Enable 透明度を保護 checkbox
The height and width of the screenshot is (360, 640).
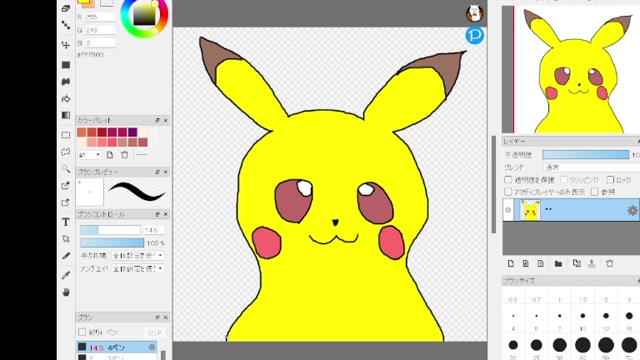click(508, 180)
